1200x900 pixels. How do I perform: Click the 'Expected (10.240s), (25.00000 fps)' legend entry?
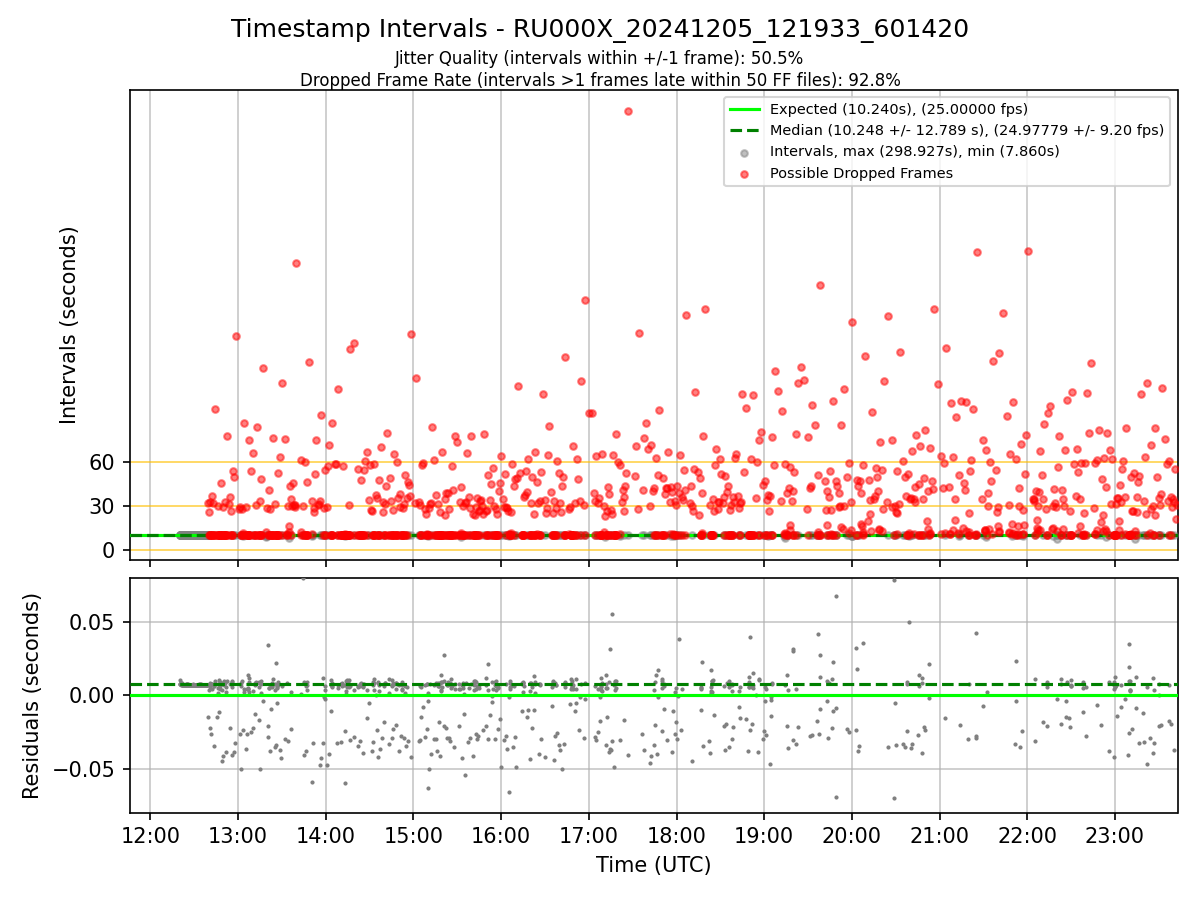[x=899, y=109]
